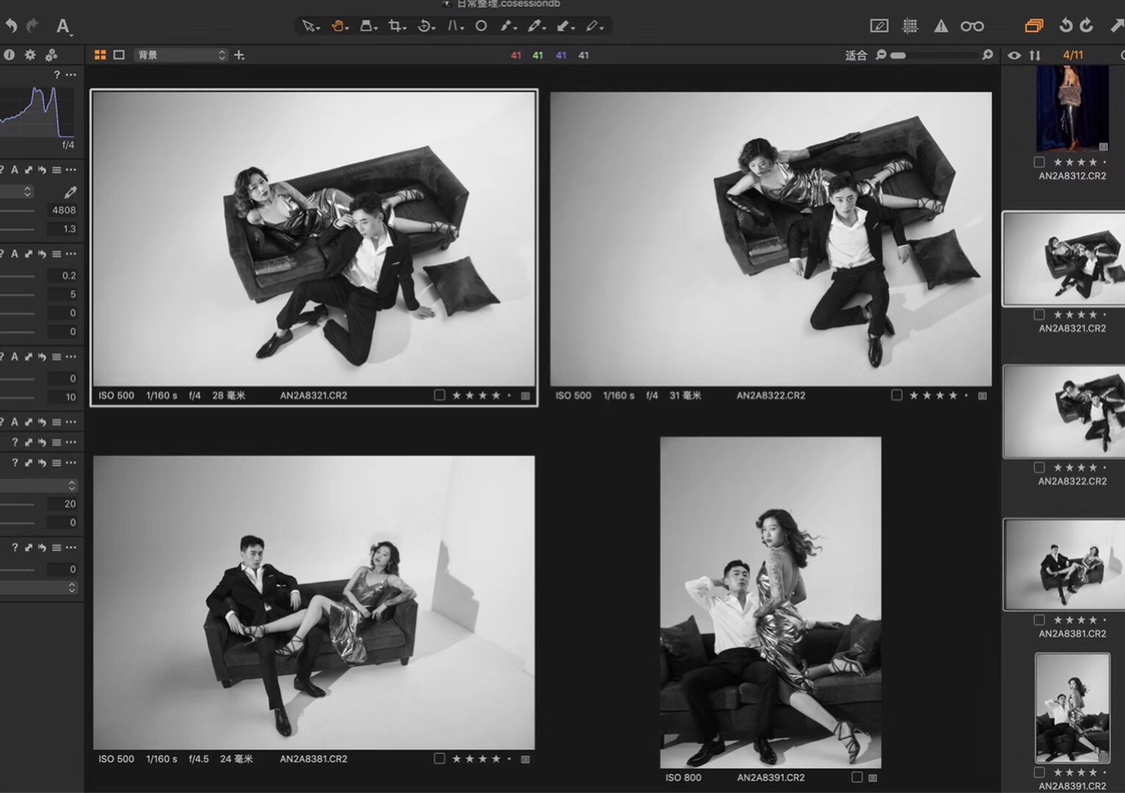Open the histogram panel three-dot menu

coord(71,75)
